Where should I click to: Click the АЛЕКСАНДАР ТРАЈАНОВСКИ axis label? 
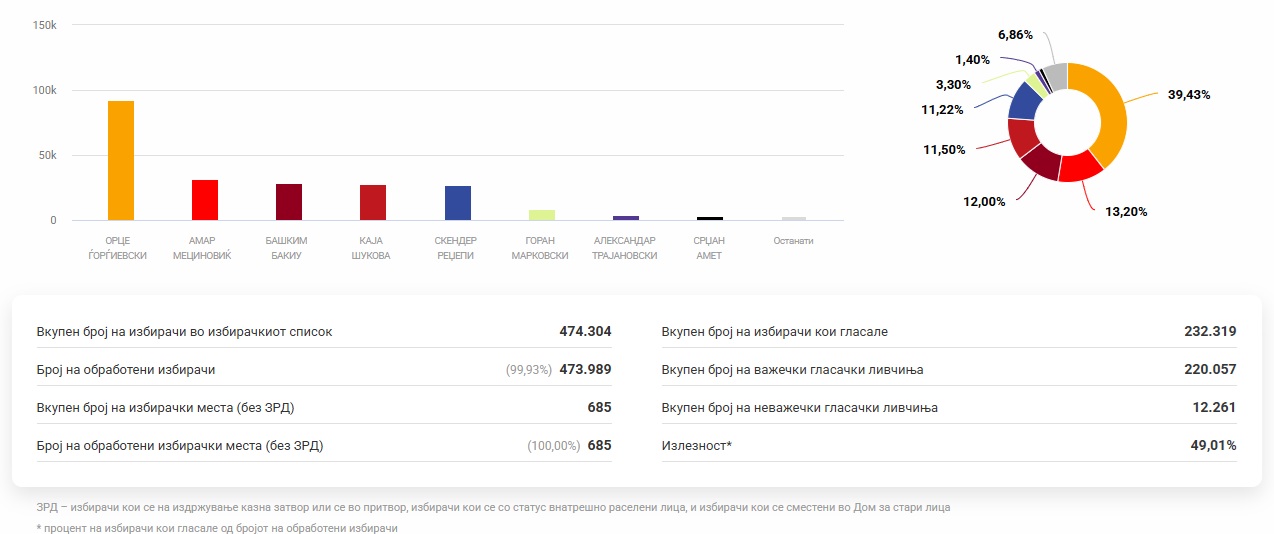tap(625, 248)
